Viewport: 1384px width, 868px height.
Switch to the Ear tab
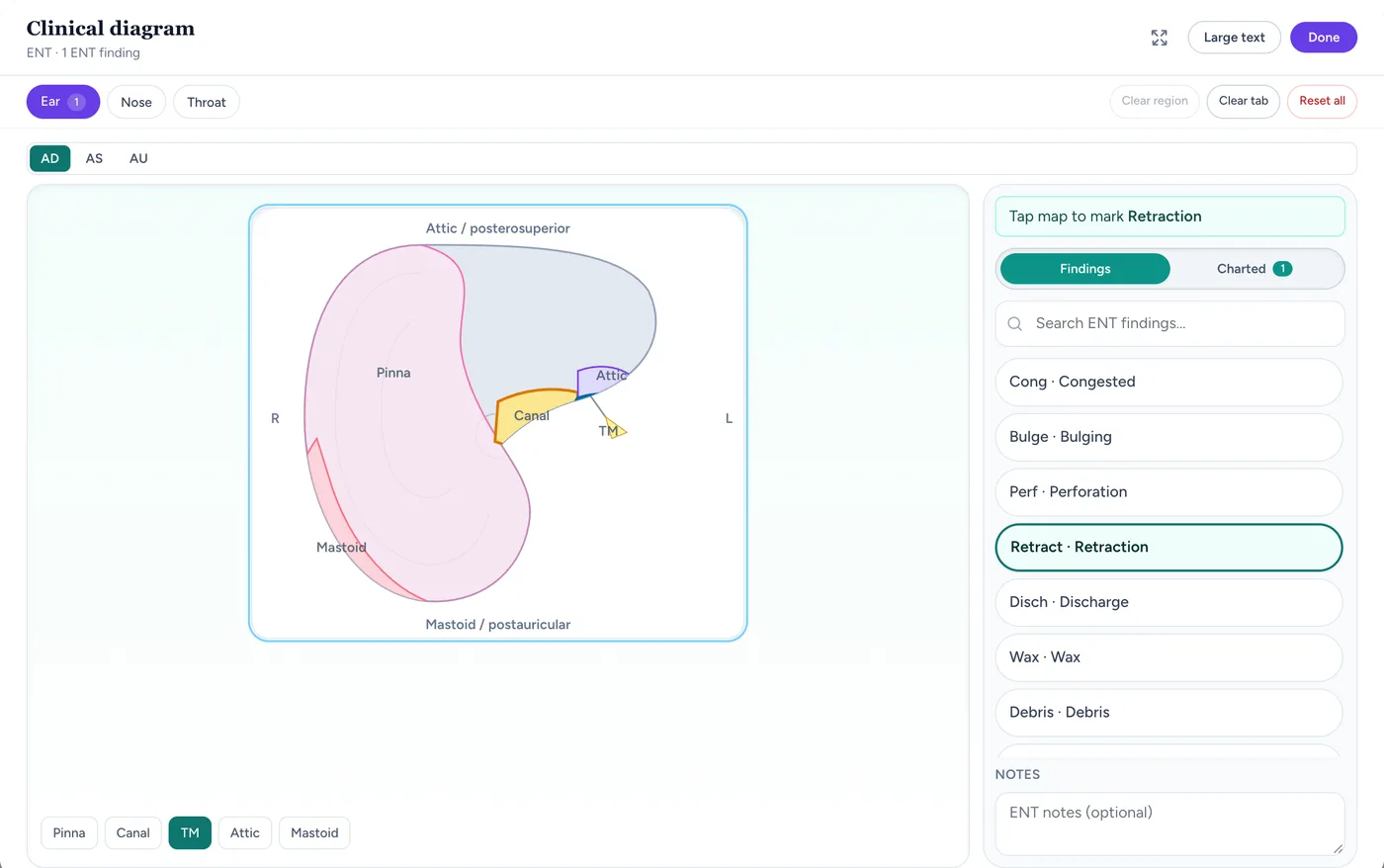[63, 102]
